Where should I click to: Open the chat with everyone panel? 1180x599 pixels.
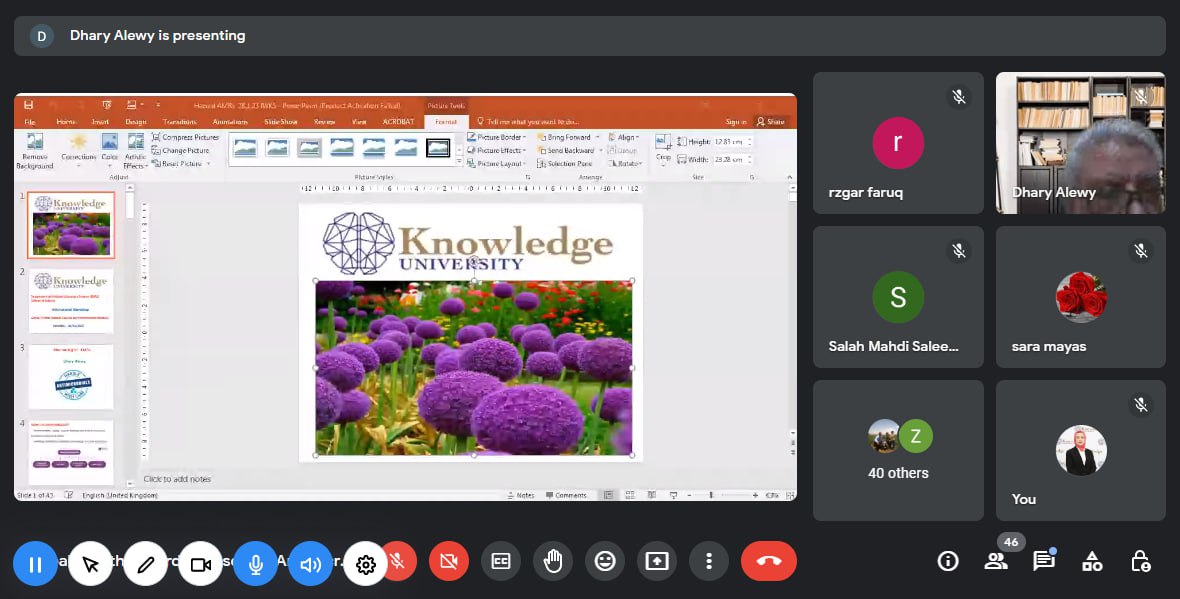[x=1044, y=561]
